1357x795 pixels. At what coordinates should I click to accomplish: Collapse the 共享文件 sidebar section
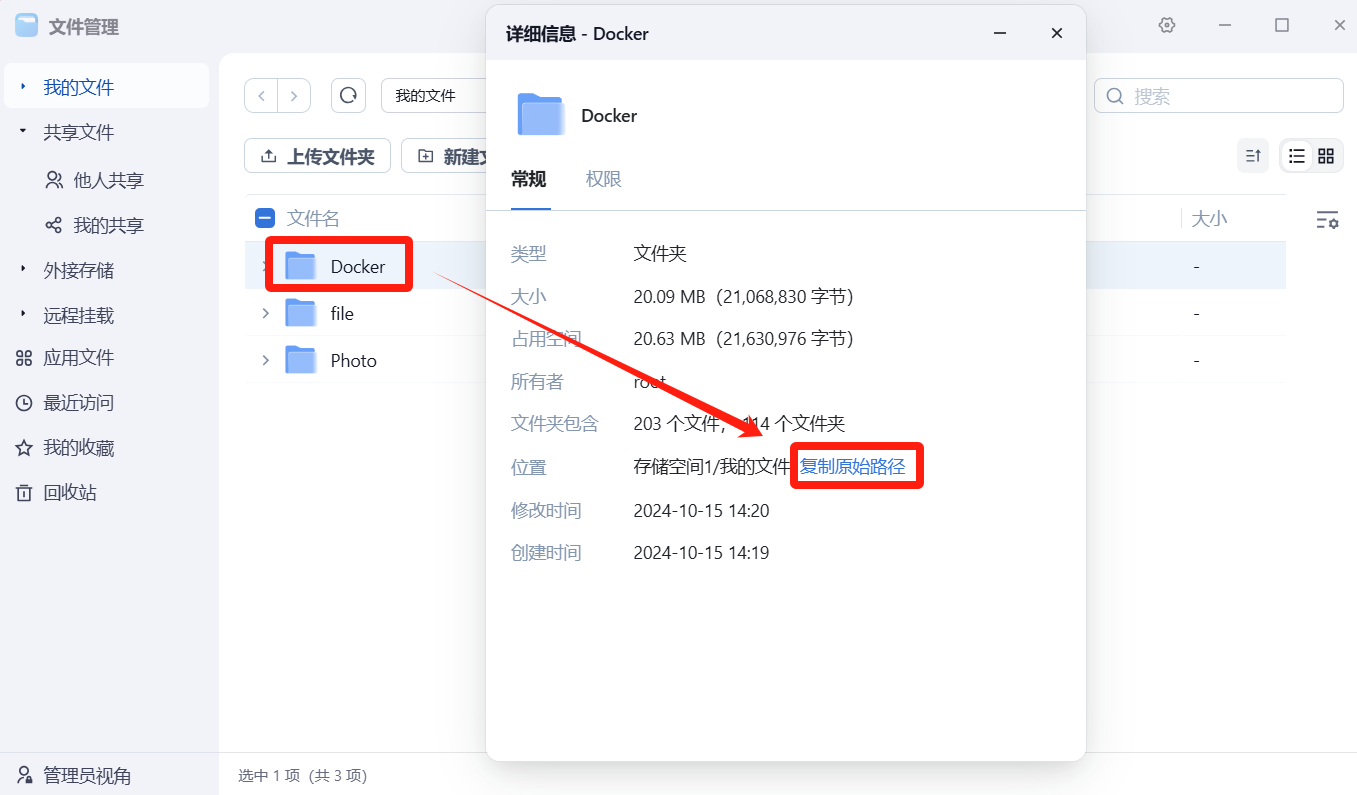coord(23,132)
